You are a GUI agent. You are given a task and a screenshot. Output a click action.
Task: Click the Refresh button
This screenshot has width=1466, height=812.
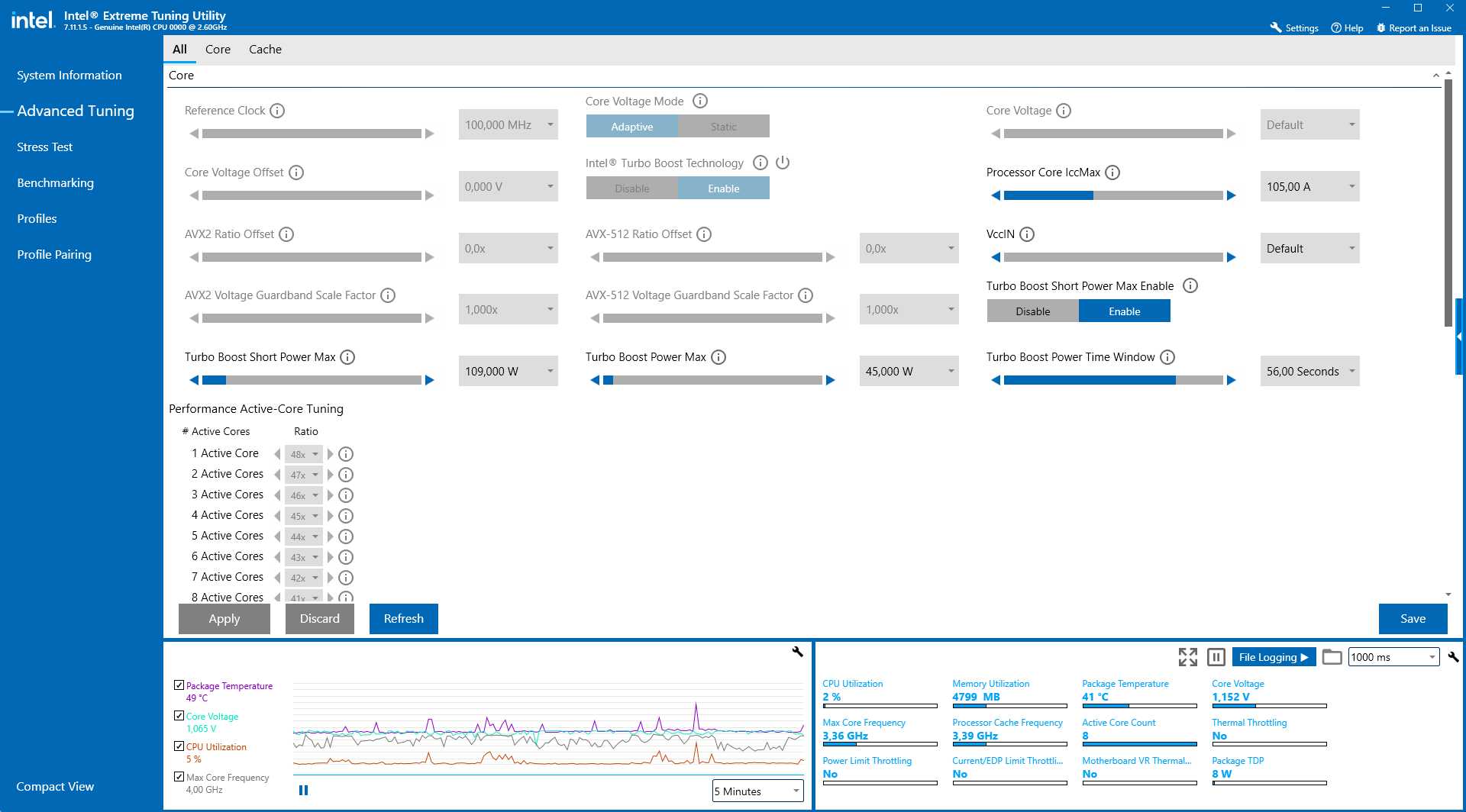[403, 619]
